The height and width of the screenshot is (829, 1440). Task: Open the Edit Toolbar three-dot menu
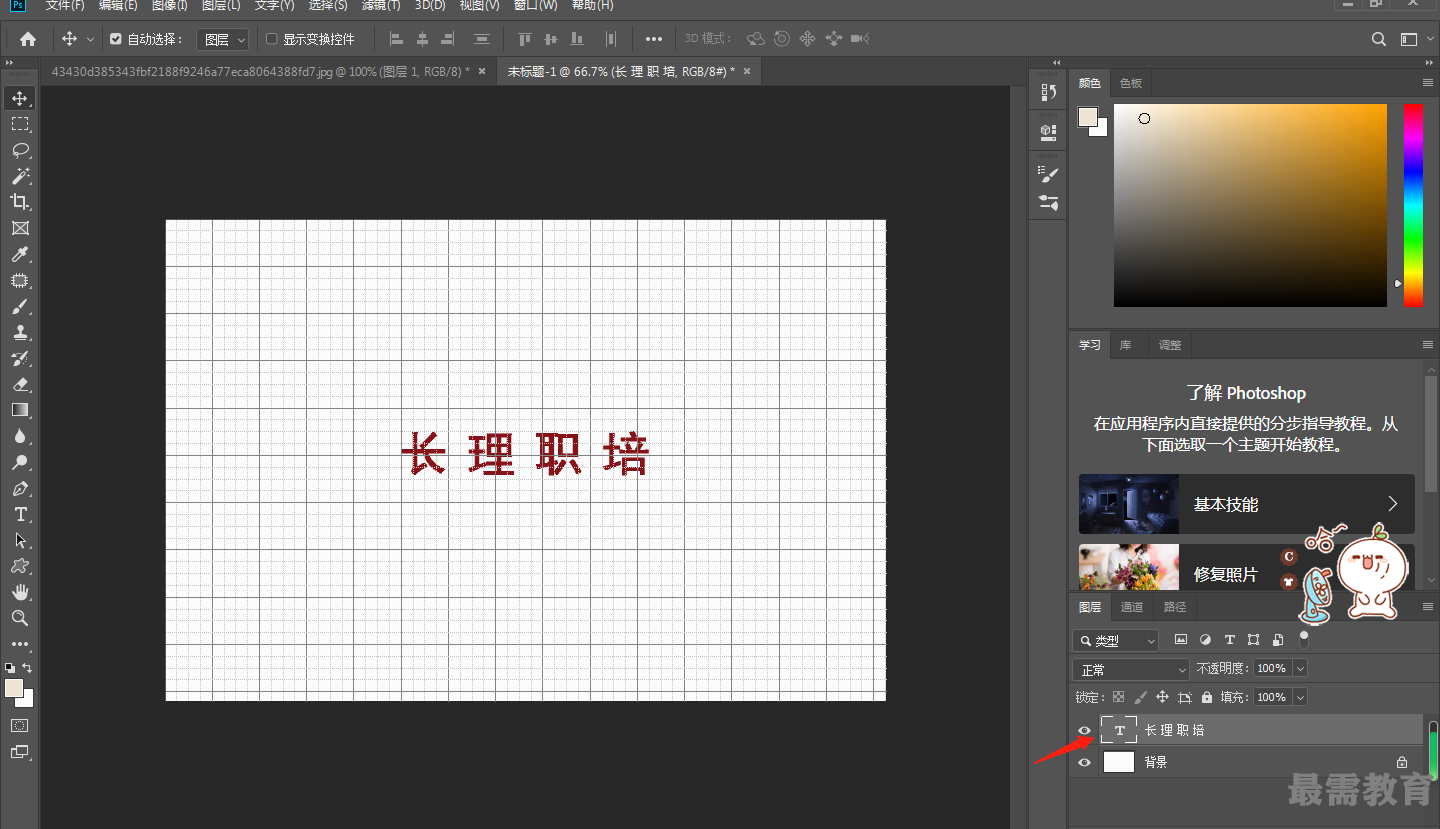pyautogui.click(x=20, y=644)
